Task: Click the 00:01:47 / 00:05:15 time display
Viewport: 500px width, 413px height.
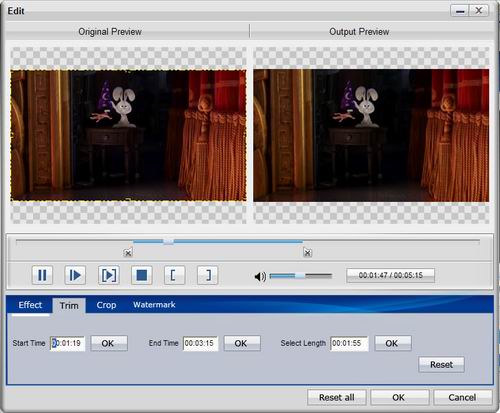Action: pos(390,275)
